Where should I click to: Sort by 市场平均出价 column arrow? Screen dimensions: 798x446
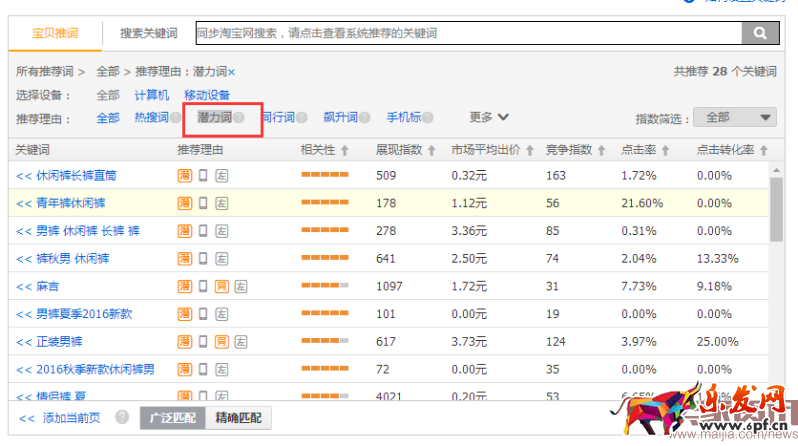[x=529, y=150]
